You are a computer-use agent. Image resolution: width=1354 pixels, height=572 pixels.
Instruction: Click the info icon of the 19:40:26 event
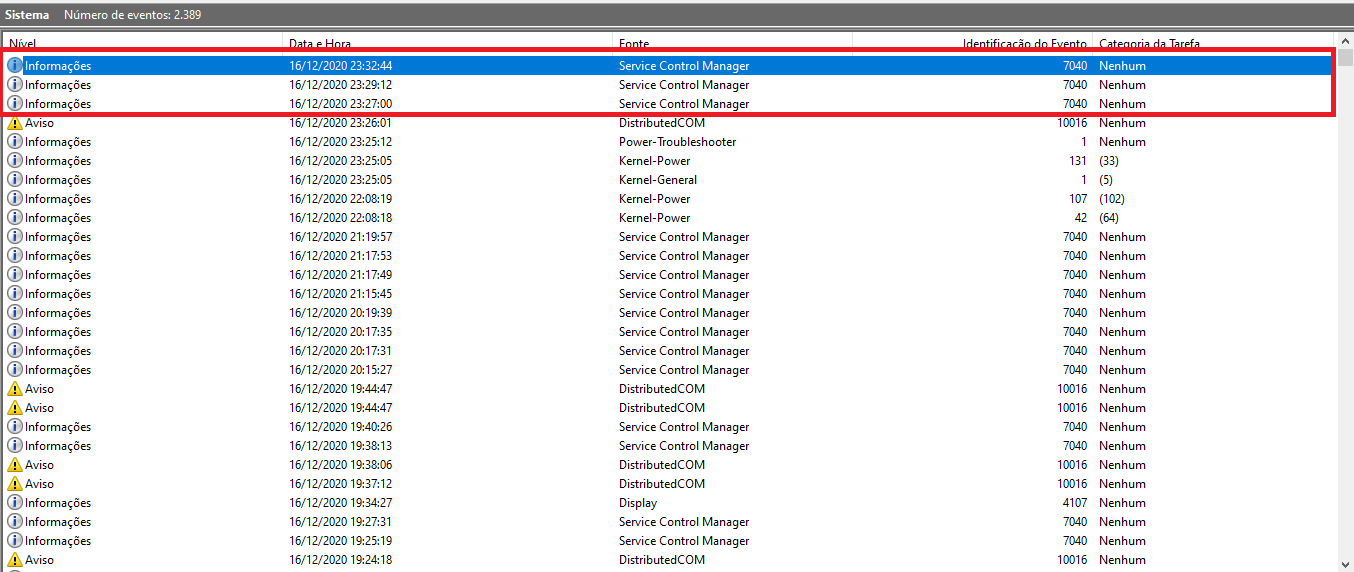(15, 427)
